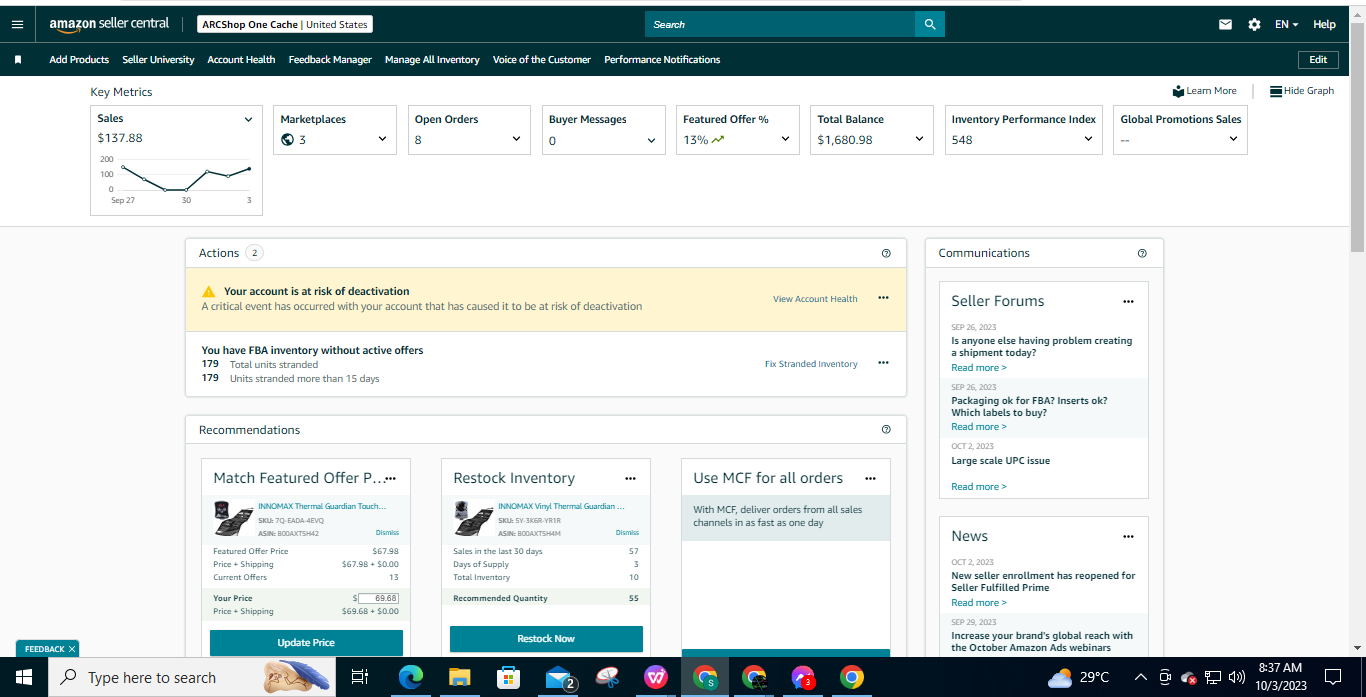Open Add Products in favorites bar
This screenshot has height=697, width=1366.
click(x=79, y=60)
